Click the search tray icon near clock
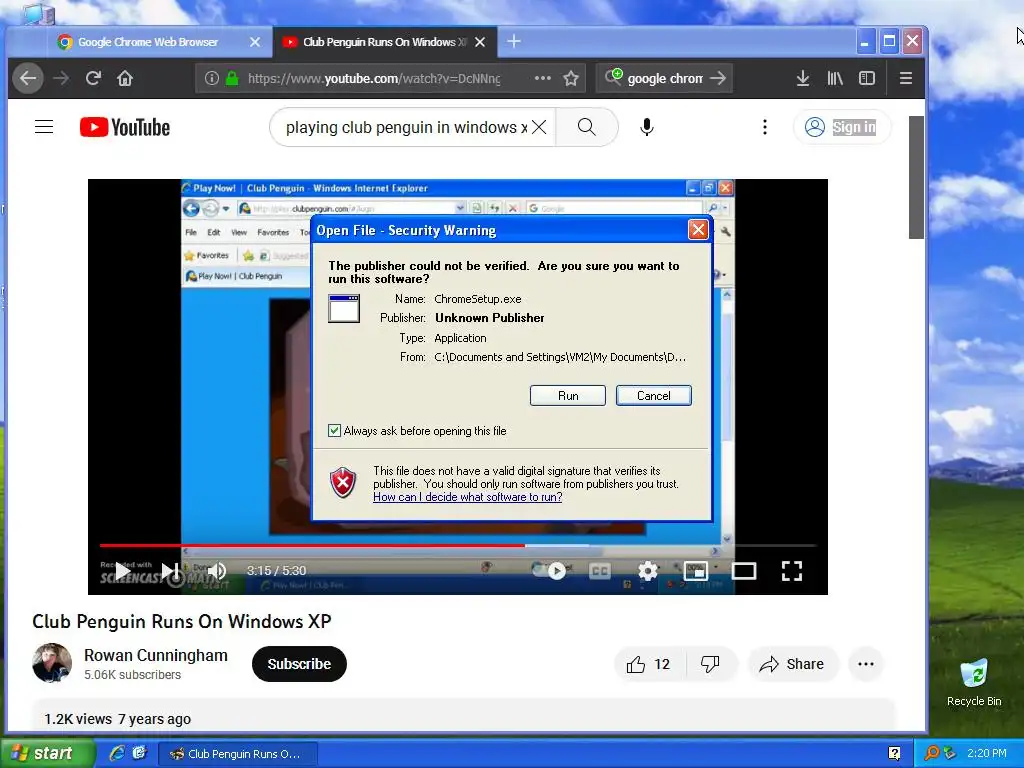Image resolution: width=1024 pixels, height=768 pixels. click(931, 754)
